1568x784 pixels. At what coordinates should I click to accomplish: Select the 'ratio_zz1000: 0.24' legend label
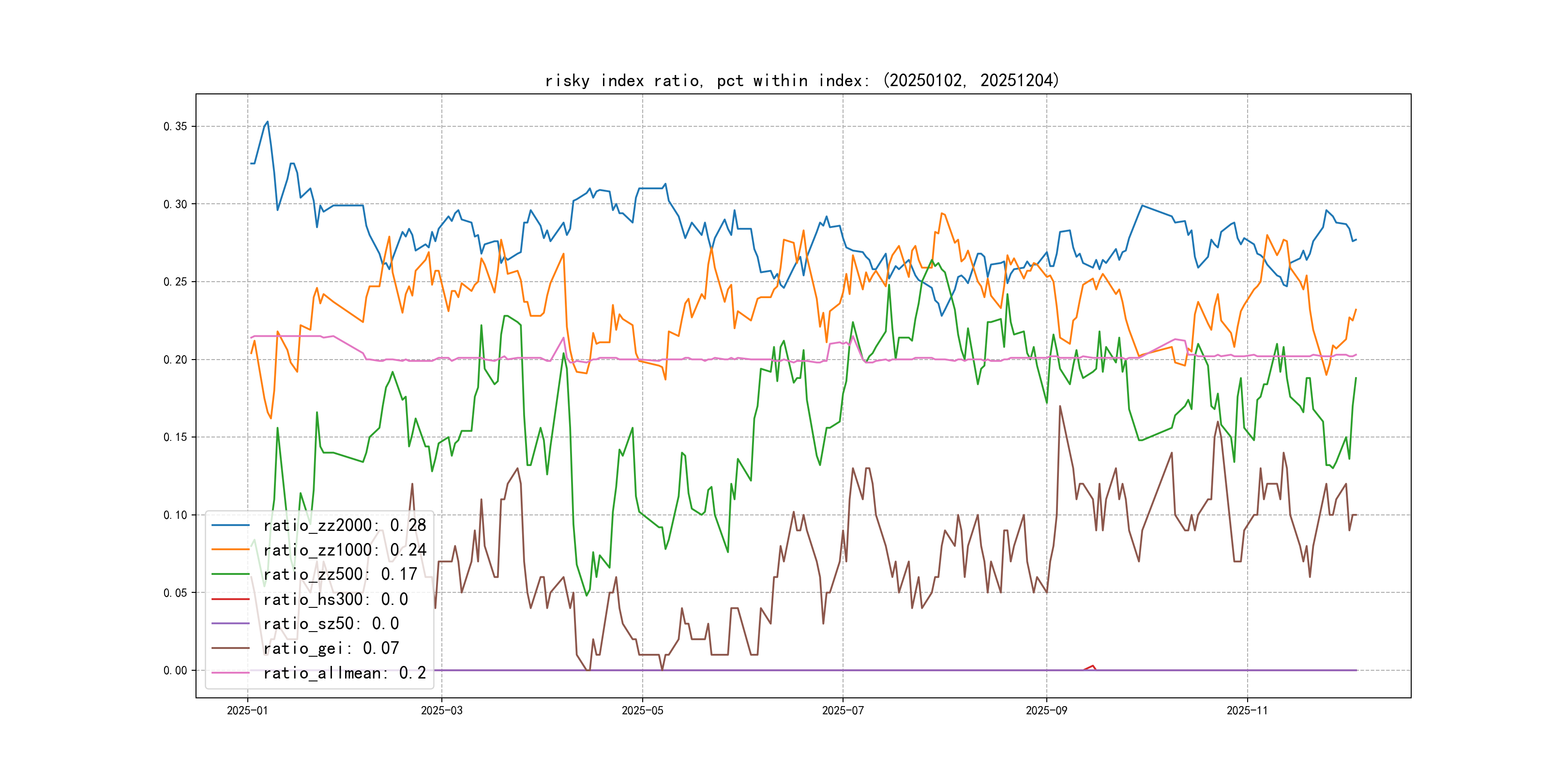(345, 550)
